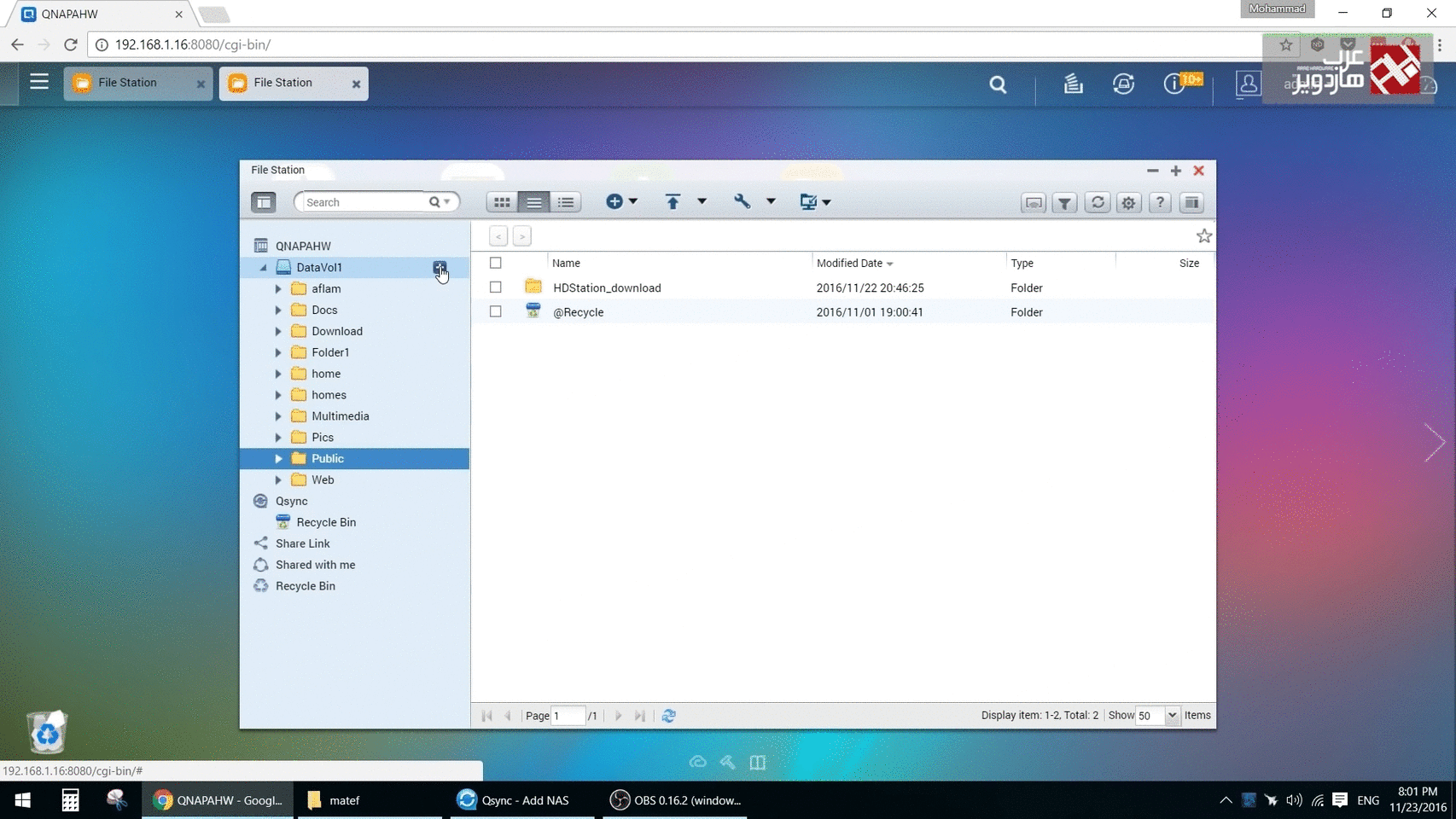Click the remote connection monitor icon
The image size is (1456, 819).
(807, 201)
